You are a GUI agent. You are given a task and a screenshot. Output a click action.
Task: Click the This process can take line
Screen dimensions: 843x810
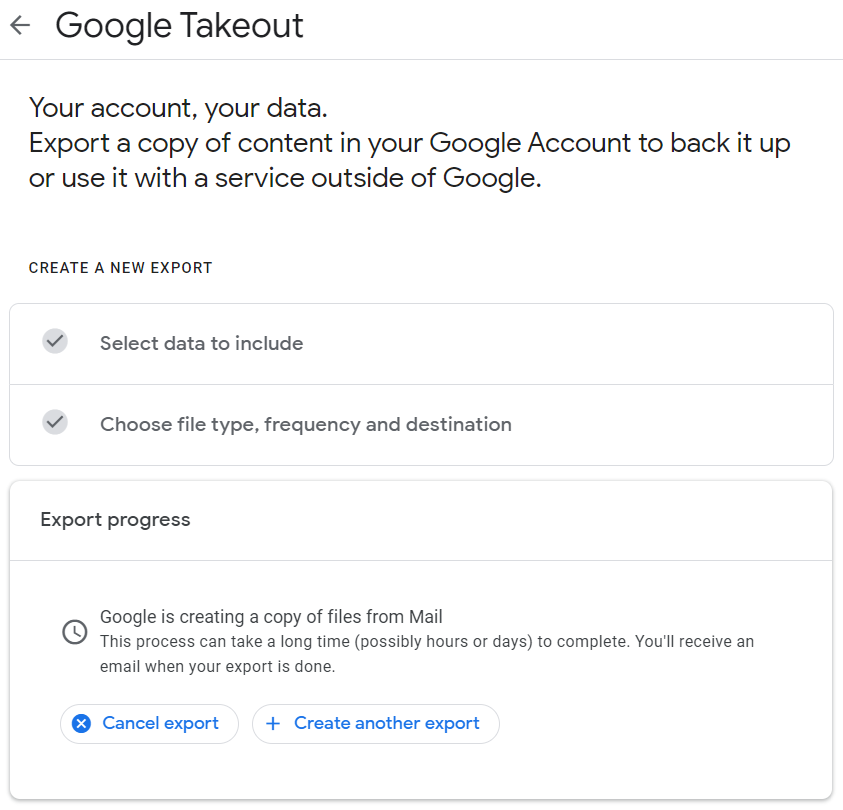[x=427, y=642]
